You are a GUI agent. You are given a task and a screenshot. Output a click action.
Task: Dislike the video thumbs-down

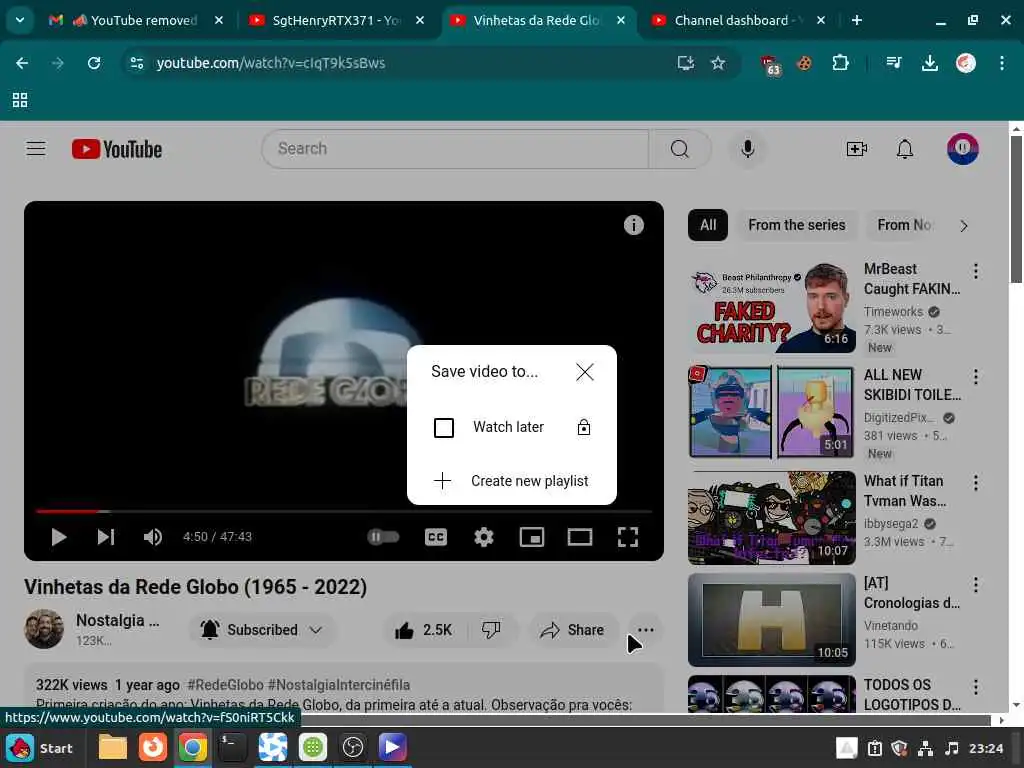point(491,630)
